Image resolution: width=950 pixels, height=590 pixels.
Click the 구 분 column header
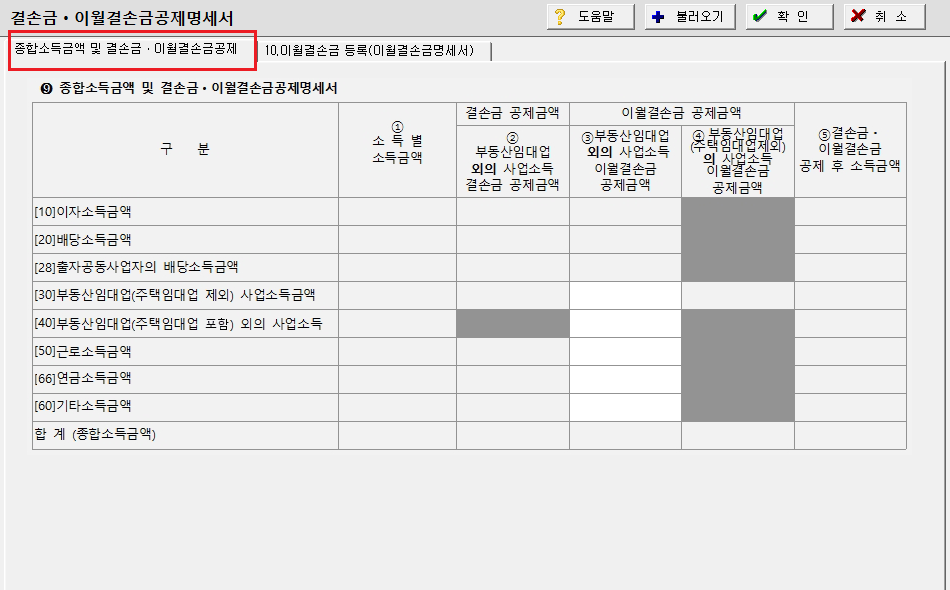[x=185, y=150]
